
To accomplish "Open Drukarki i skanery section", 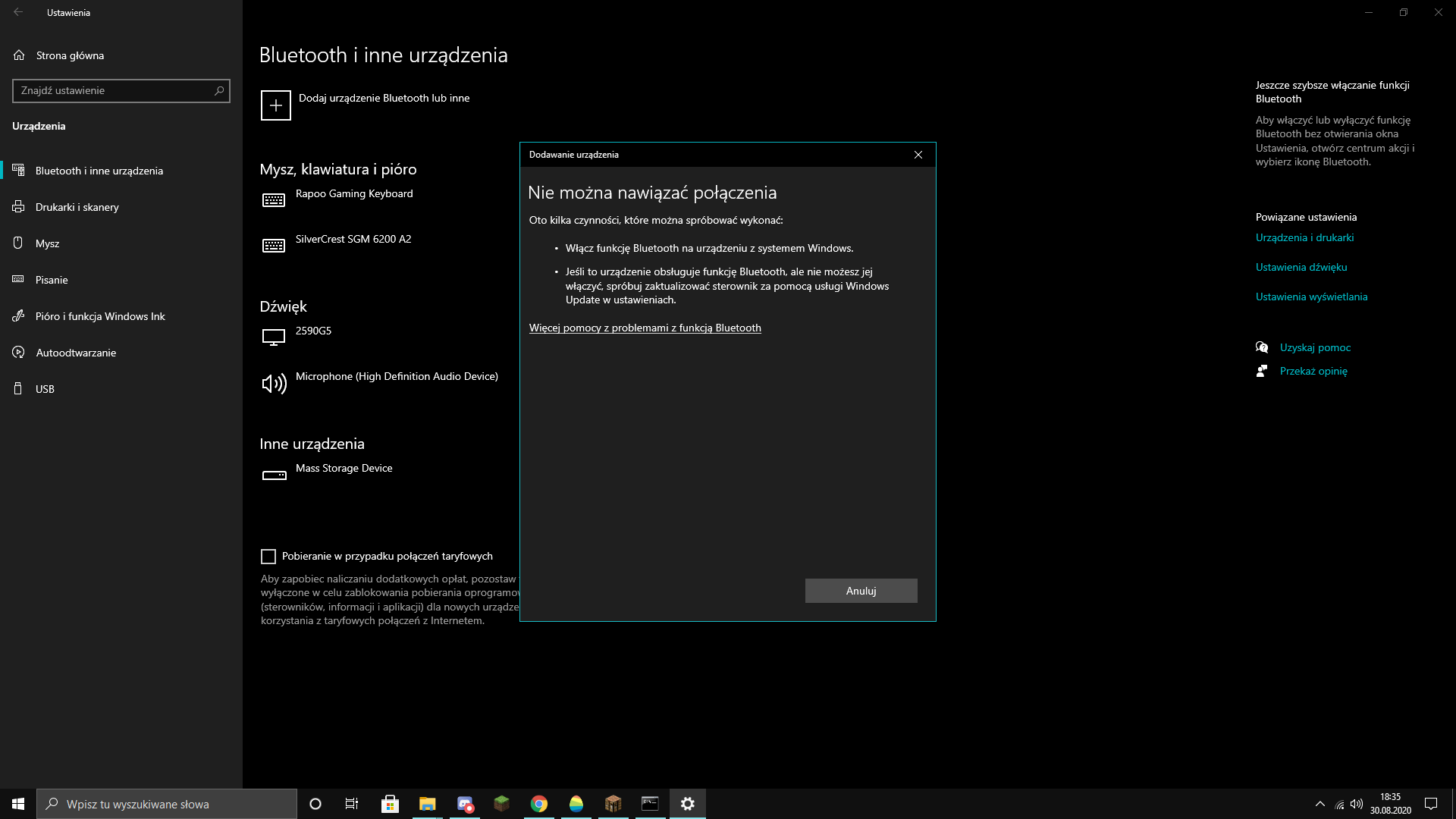I will pos(77,207).
